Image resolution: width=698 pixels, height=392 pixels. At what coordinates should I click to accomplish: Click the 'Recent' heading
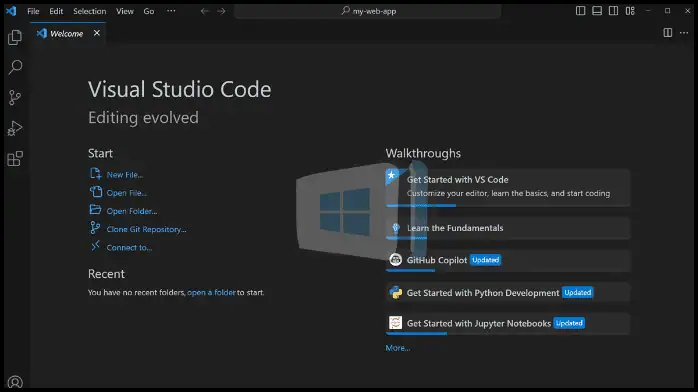coord(106,274)
